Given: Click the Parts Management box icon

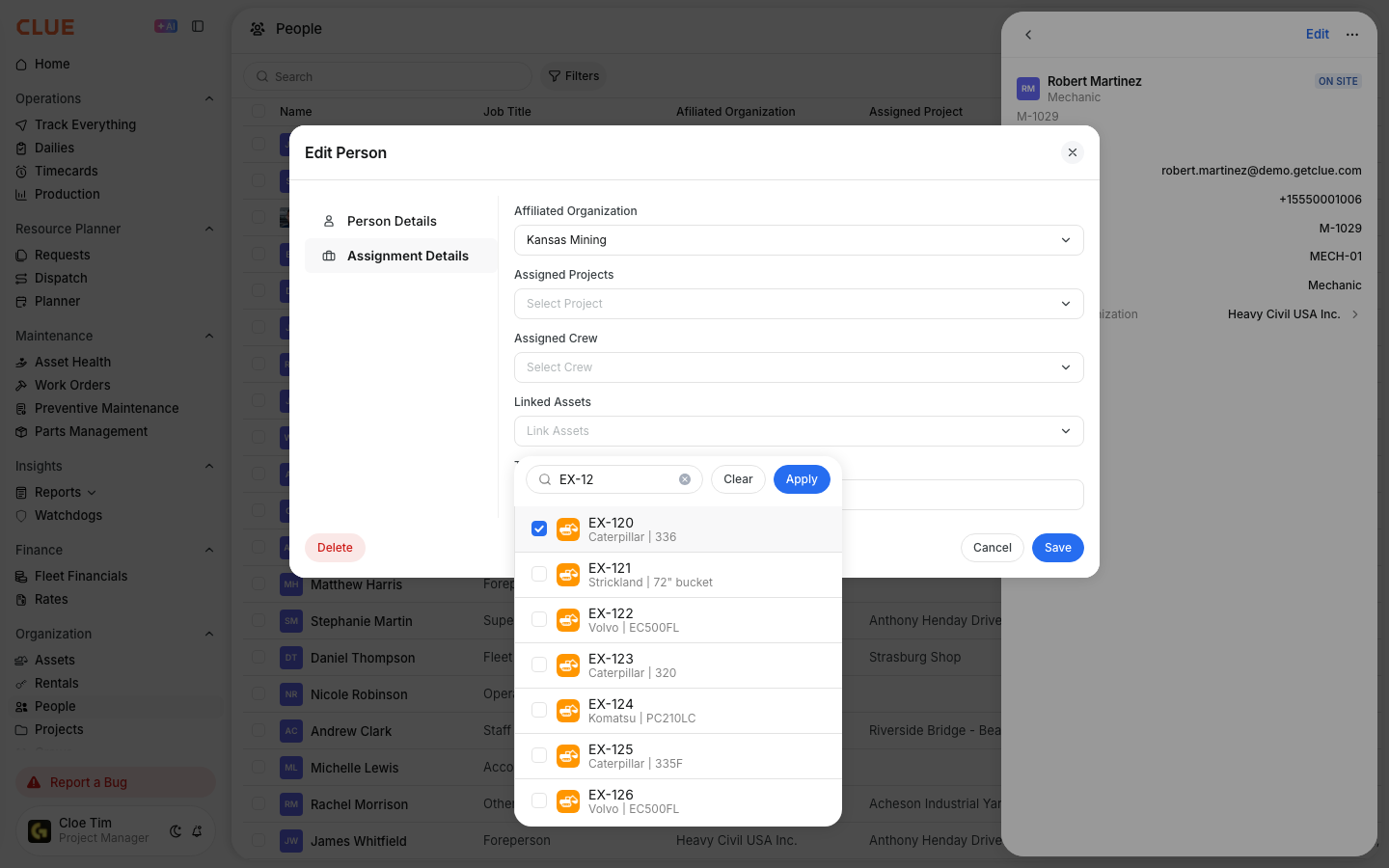Looking at the screenshot, I should click(x=21, y=432).
